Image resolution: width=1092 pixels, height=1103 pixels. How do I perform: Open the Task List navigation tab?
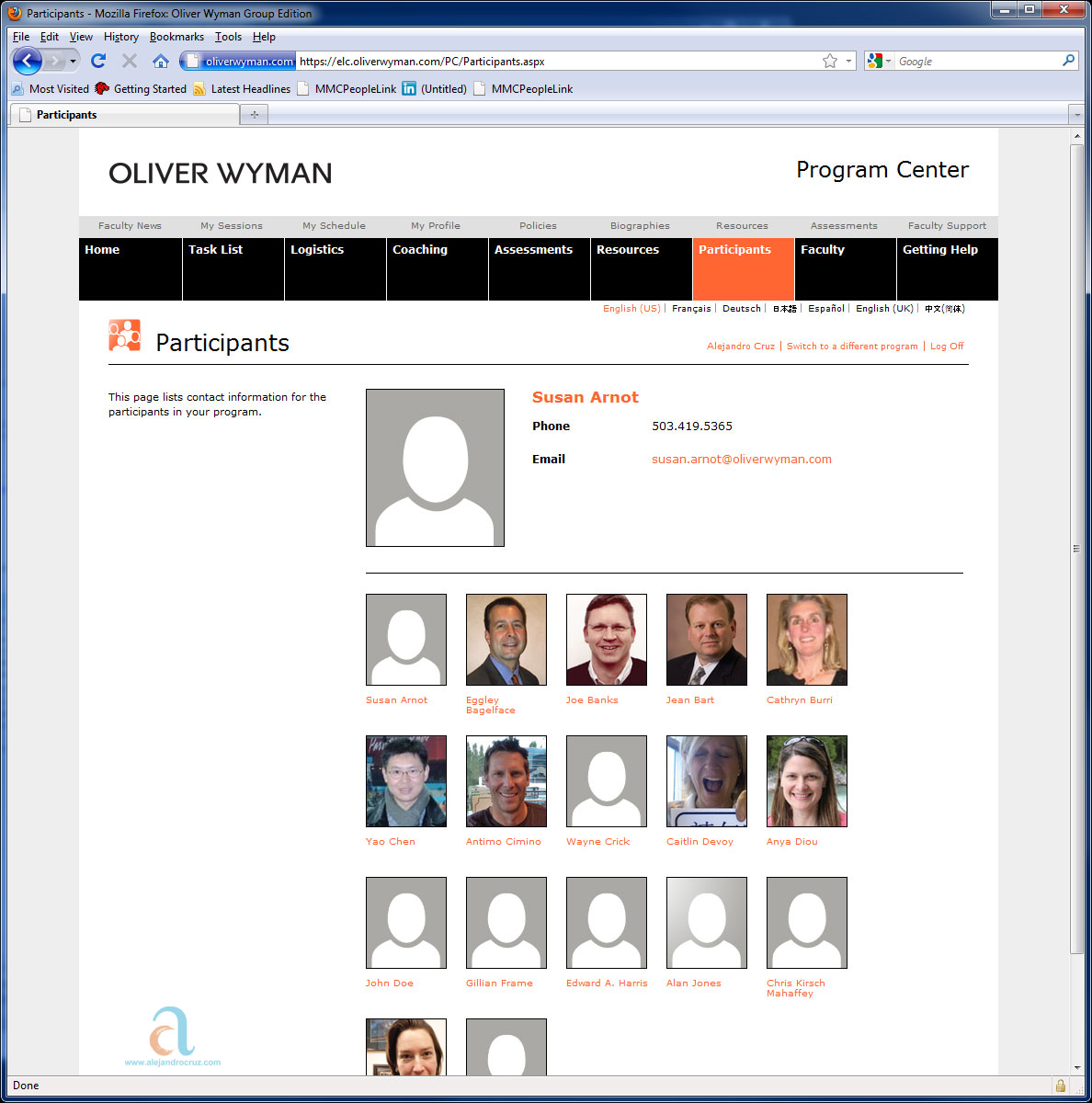point(233,268)
